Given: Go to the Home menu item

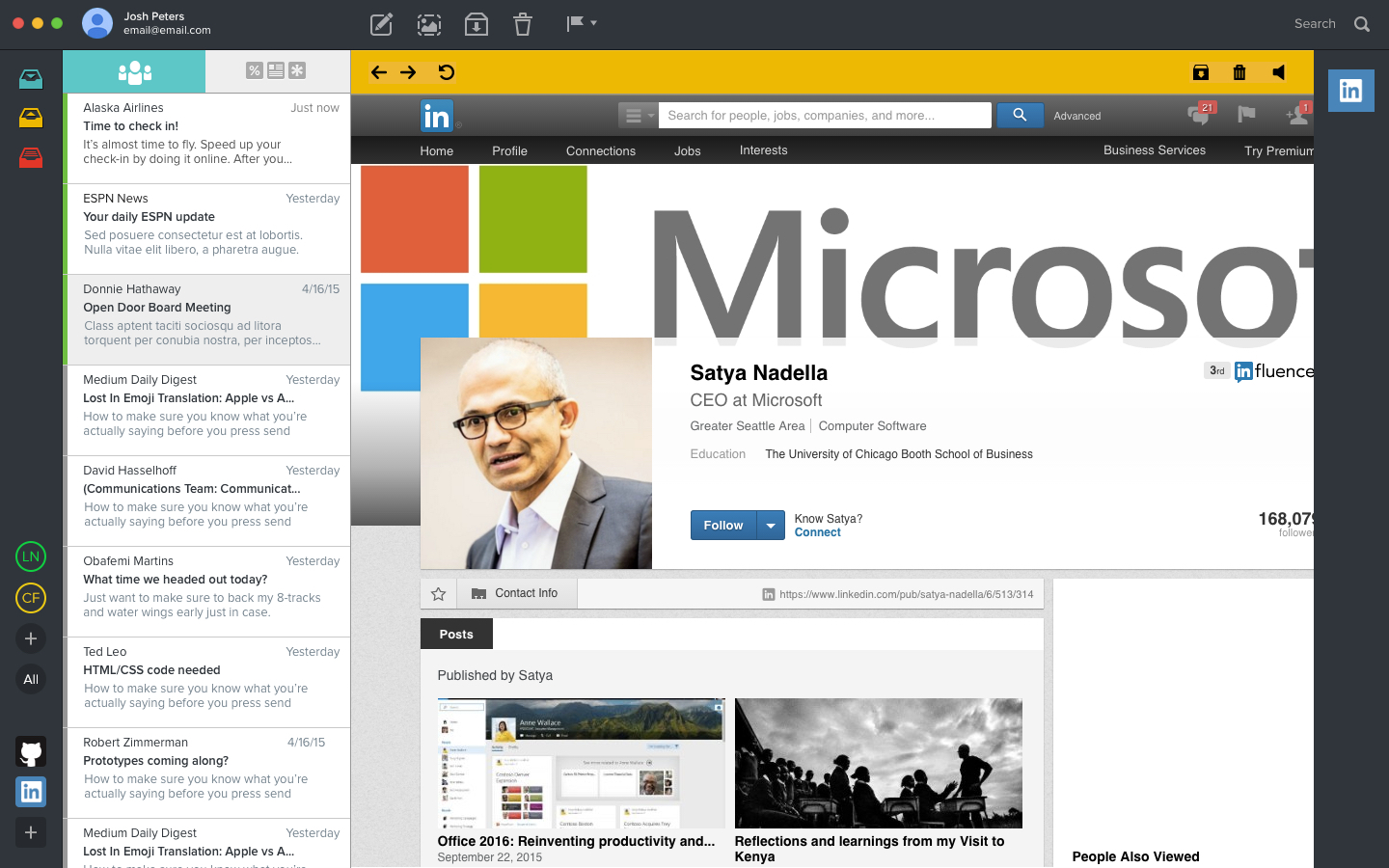Looking at the screenshot, I should click(437, 150).
